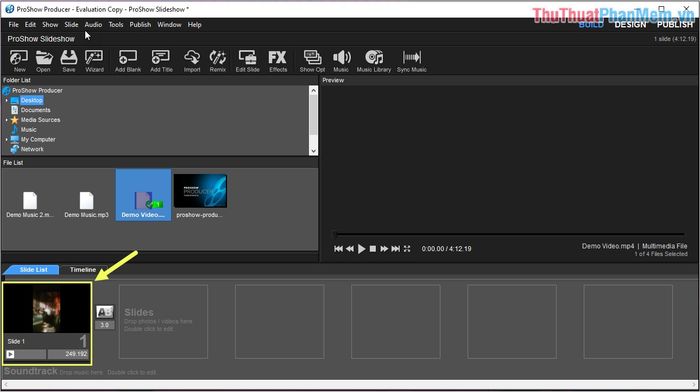Select the Desktop folder

(x=31, y=100)
